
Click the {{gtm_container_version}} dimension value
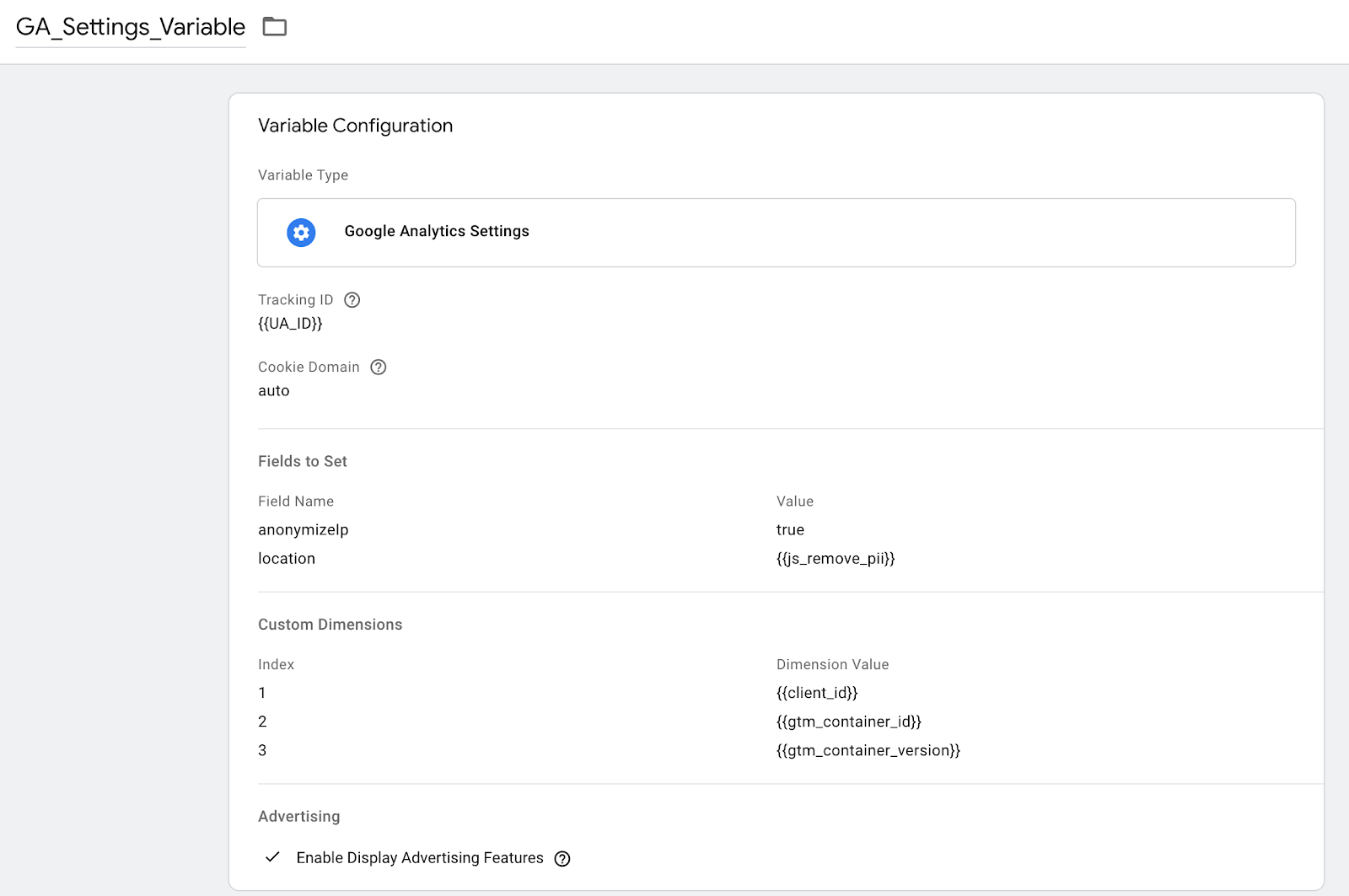pyautogui.click(x=868, y=750)
